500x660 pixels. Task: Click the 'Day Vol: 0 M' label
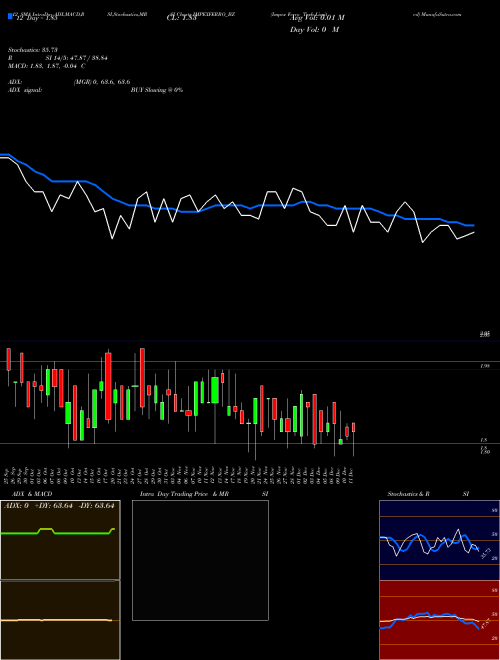[x=314, y=30]
